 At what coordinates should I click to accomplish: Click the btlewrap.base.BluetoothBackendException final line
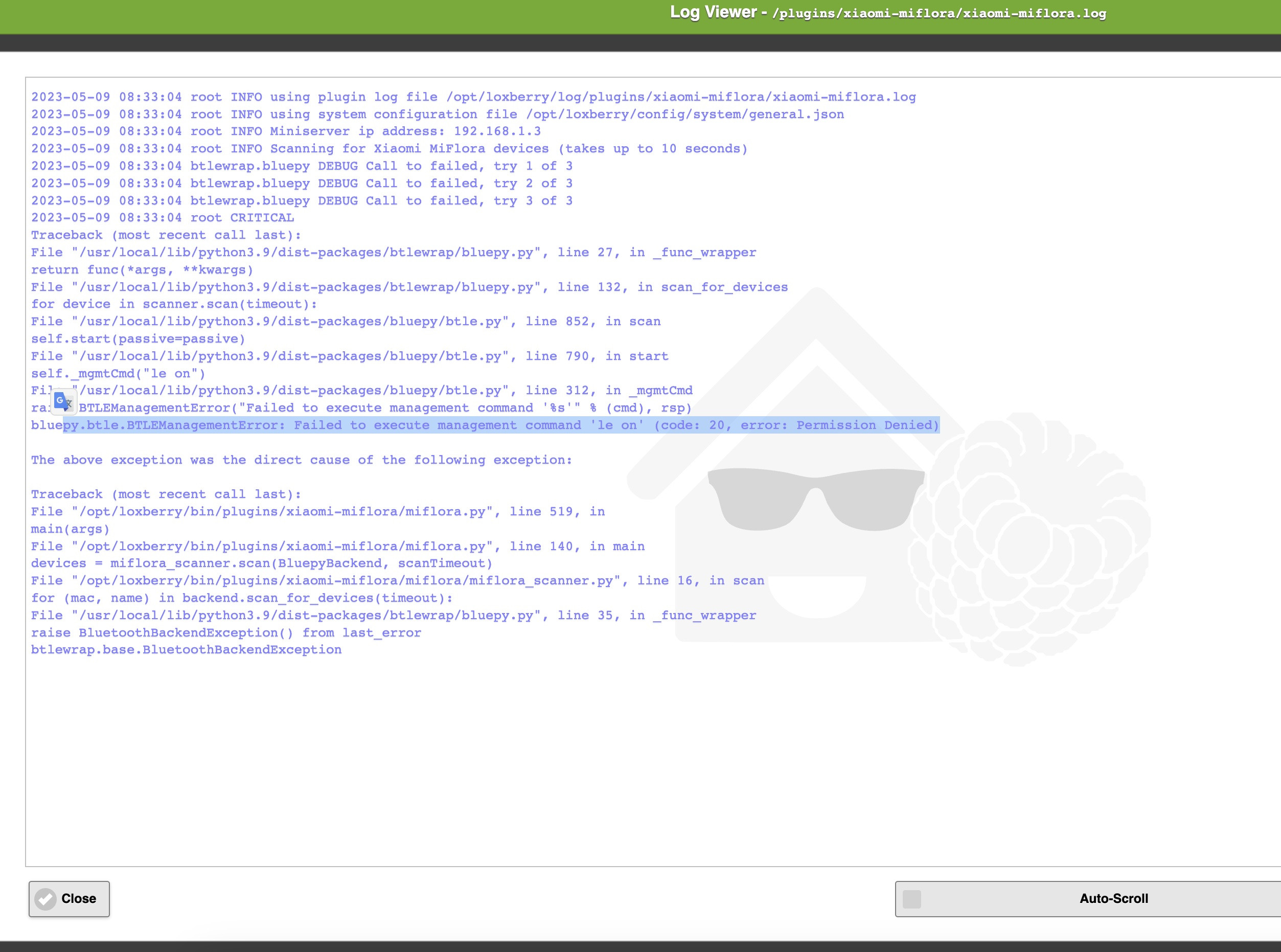tap(186, 649)
